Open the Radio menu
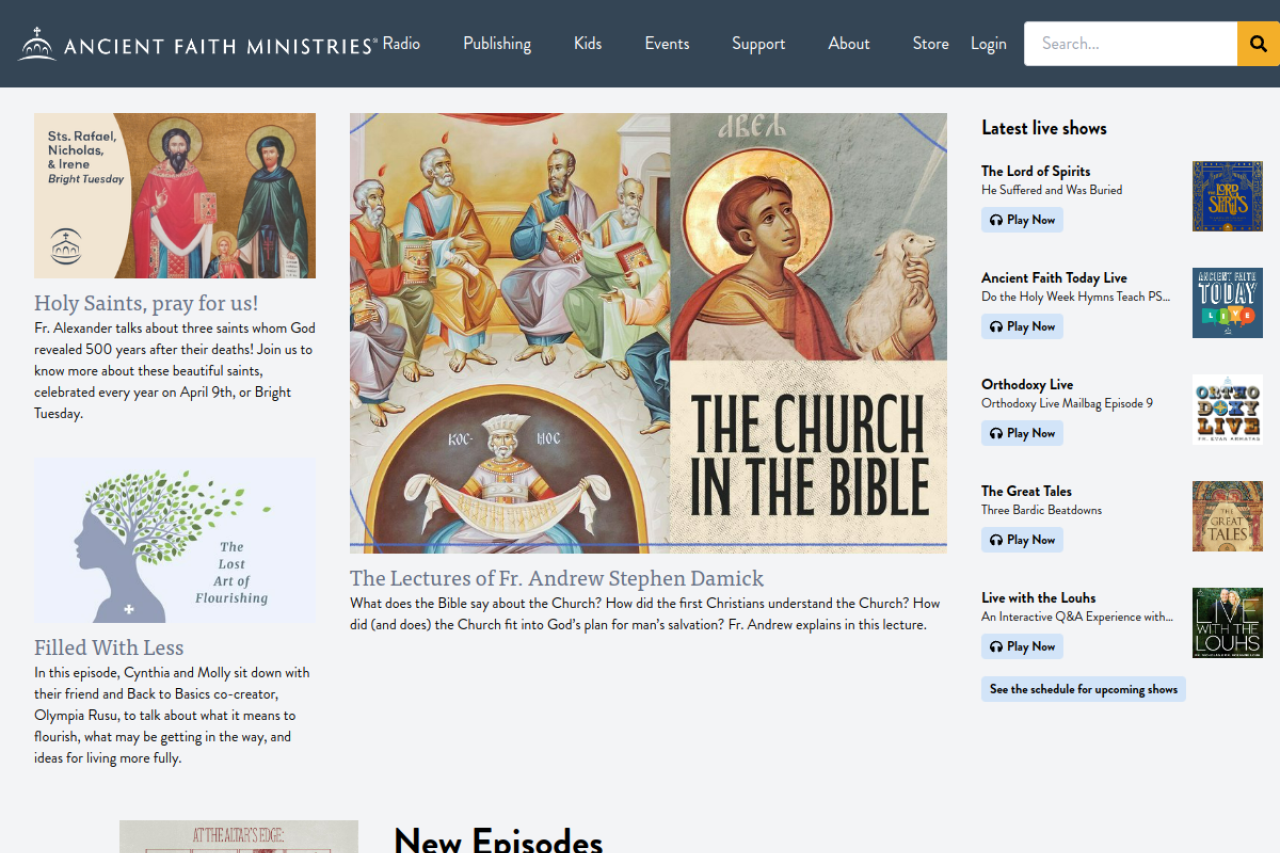Image resolution: width=1280 pixels, height=853 pixels. [401, 44]
